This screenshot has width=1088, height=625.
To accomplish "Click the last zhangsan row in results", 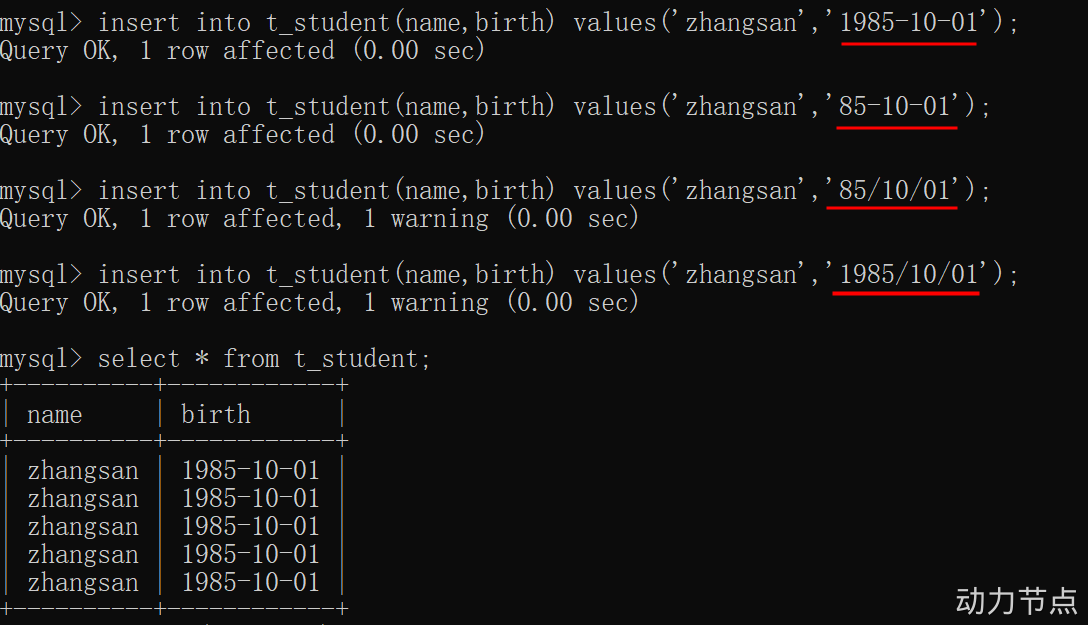I will (x=173, y=583).
